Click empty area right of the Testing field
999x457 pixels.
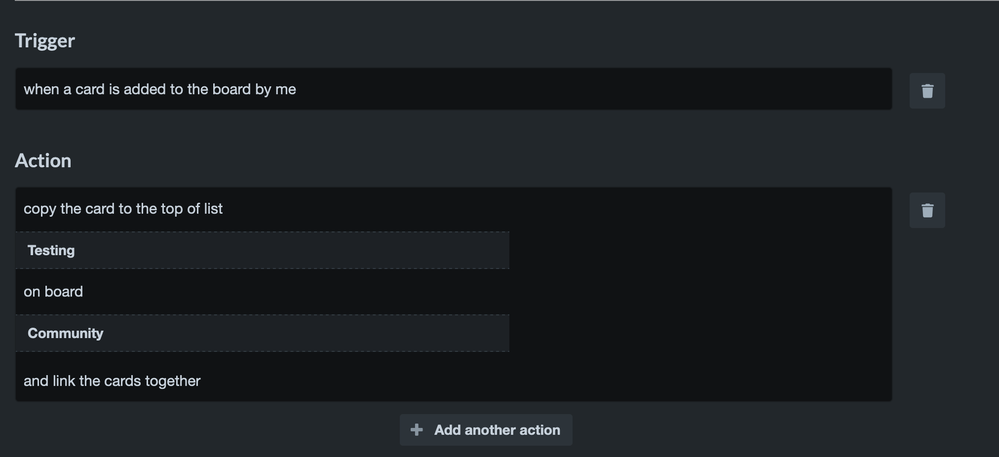[x=700, y=250]
